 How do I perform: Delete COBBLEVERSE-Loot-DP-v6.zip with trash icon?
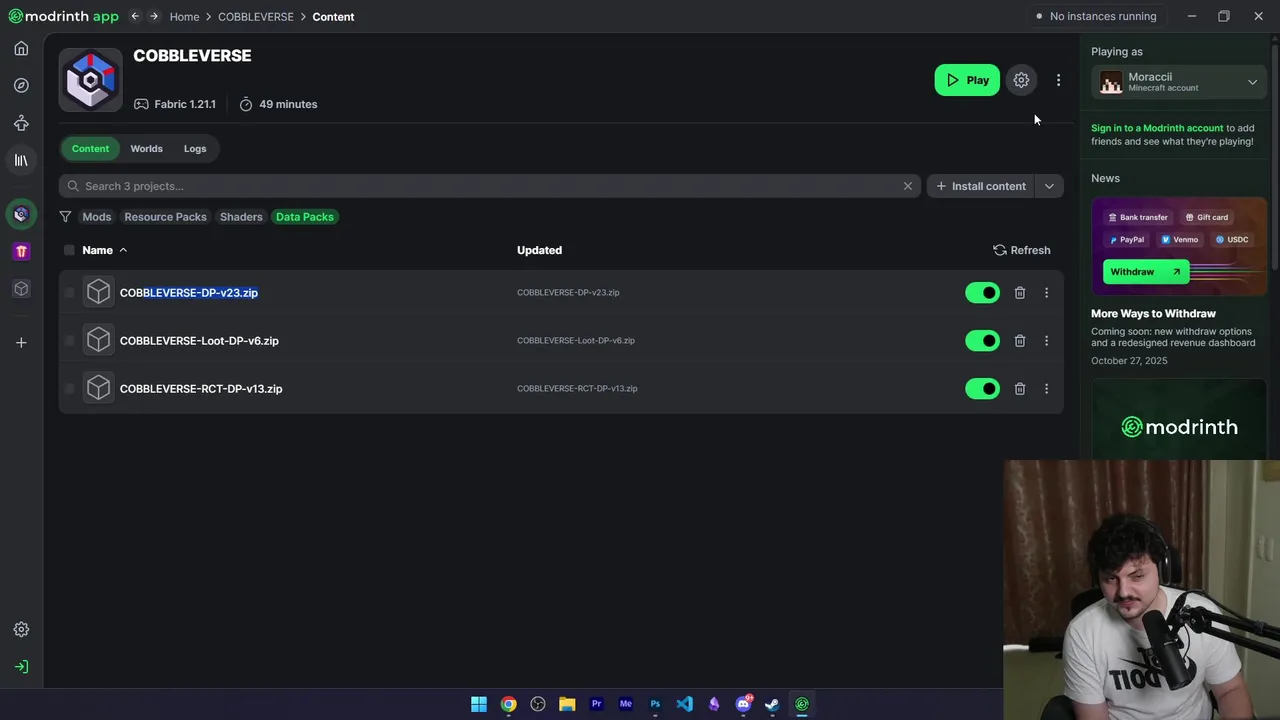1020,341
